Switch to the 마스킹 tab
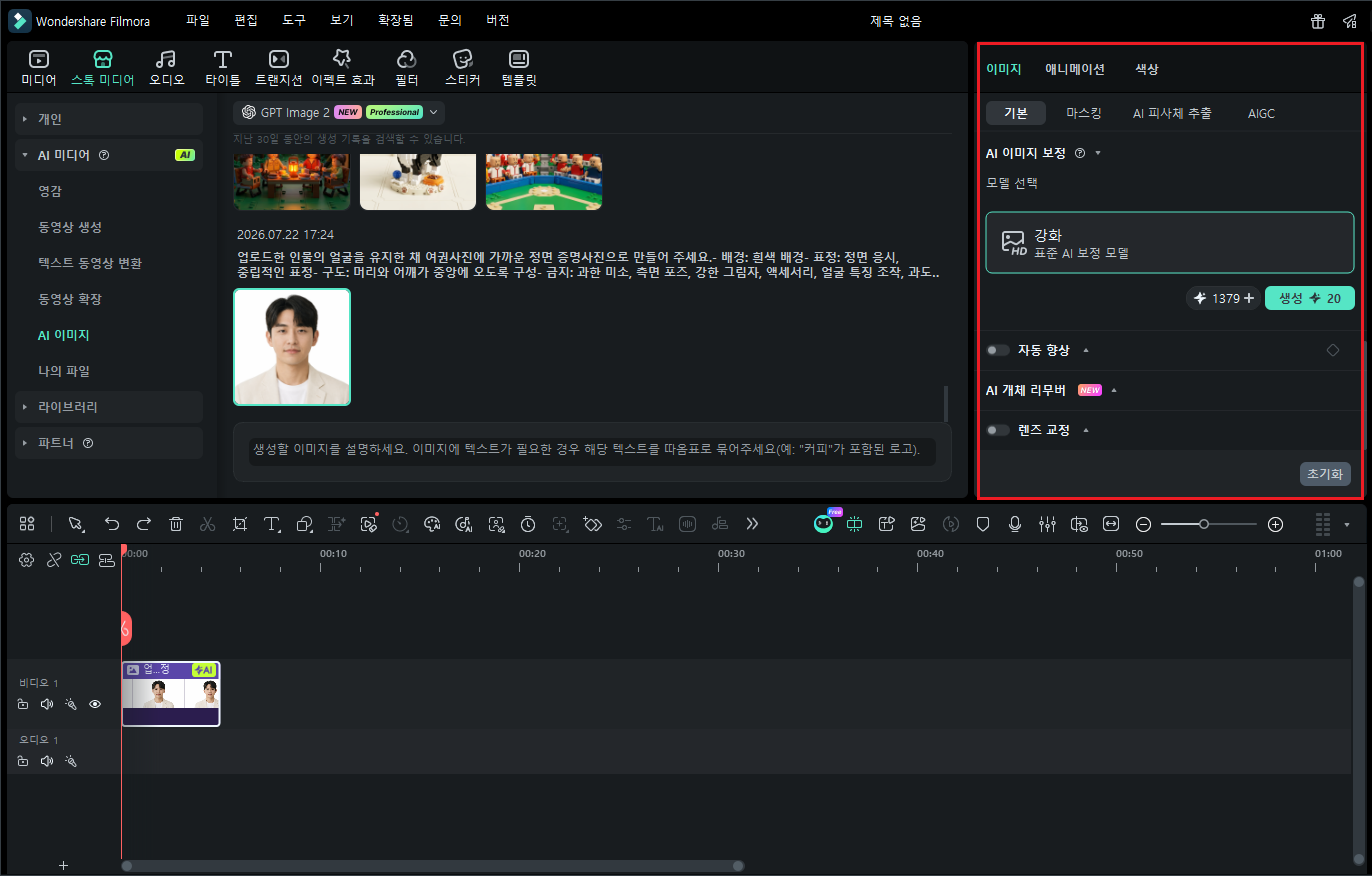The image size is (1372, 876). coord(1084,113)
